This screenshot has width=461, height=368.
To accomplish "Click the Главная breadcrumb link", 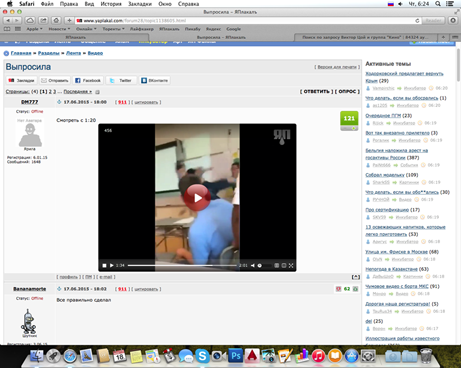I will click(21, 53).
